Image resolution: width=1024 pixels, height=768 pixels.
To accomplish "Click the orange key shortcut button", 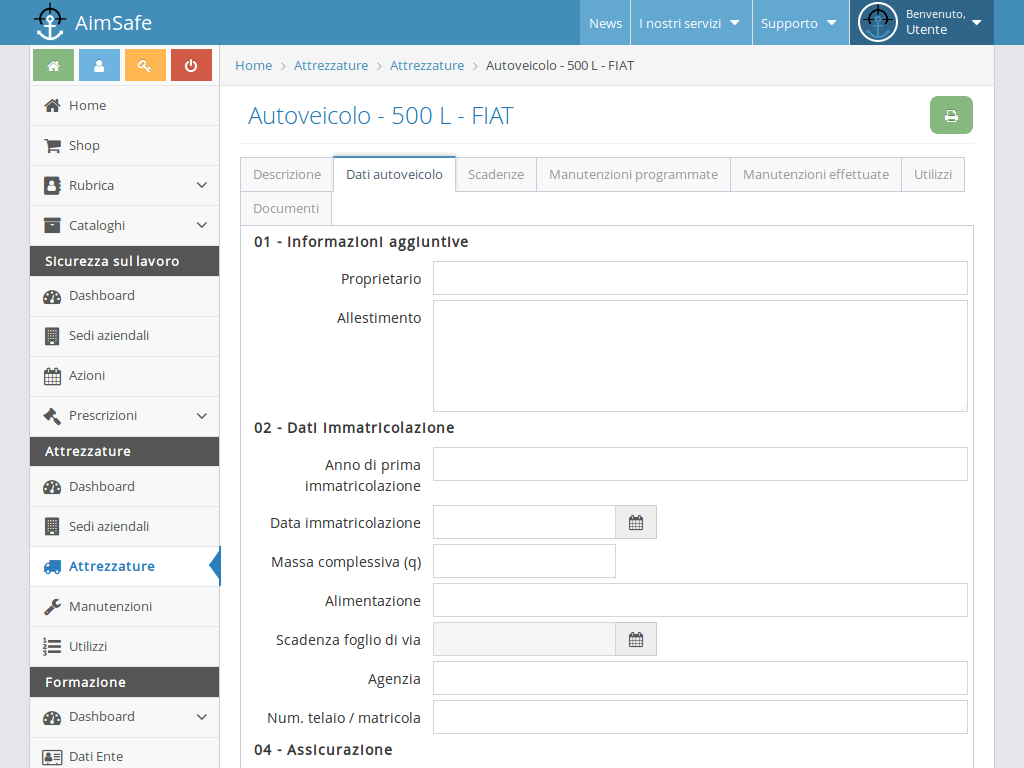I will tap(145, 65).
